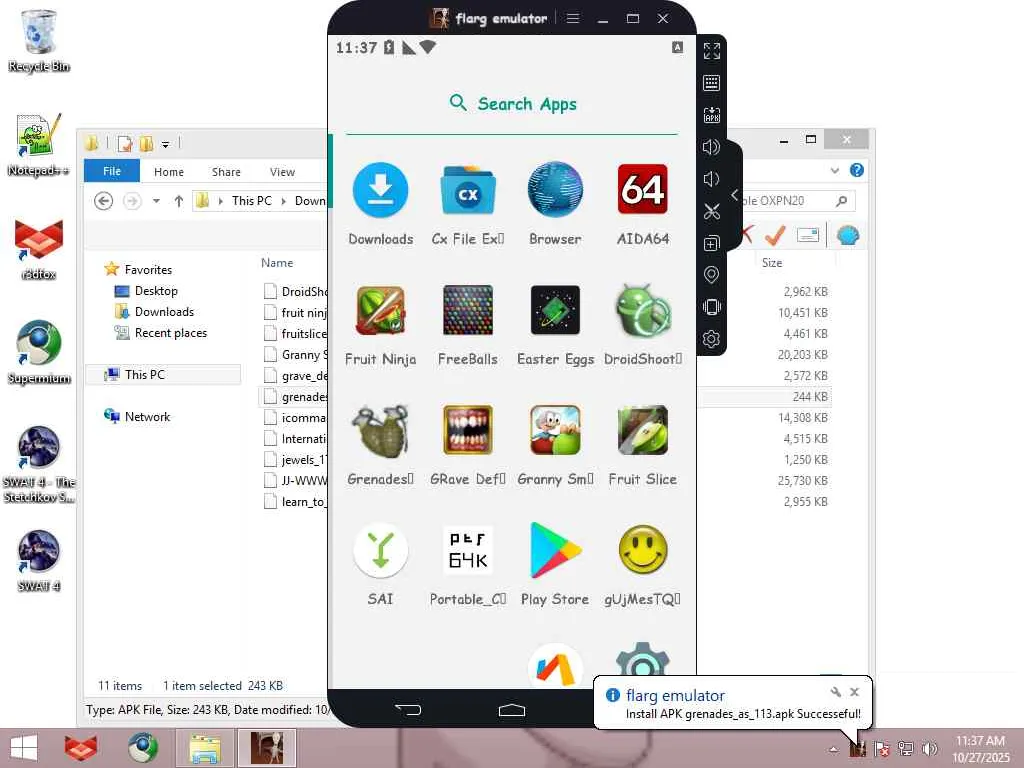Switch to View ribbon tab
1024x768 pixels.
282,172
